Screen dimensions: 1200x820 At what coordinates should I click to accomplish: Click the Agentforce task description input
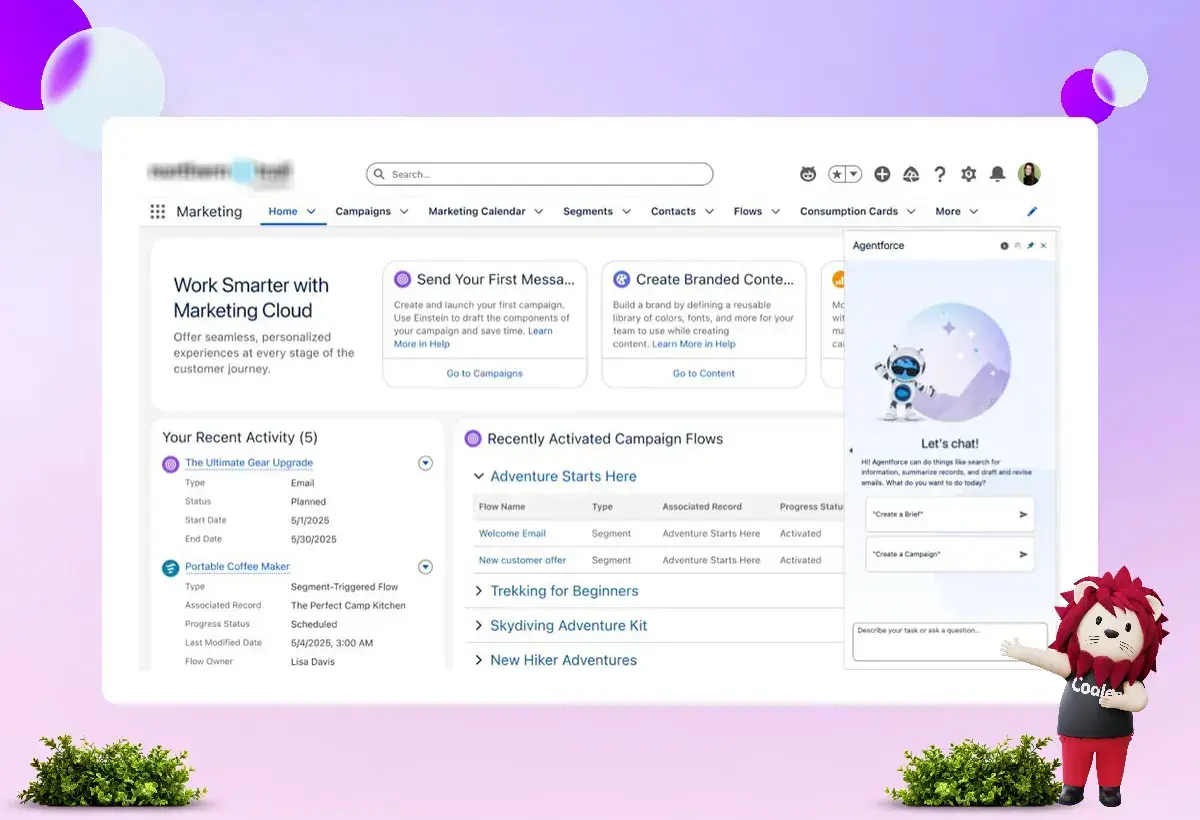[948, 640]
